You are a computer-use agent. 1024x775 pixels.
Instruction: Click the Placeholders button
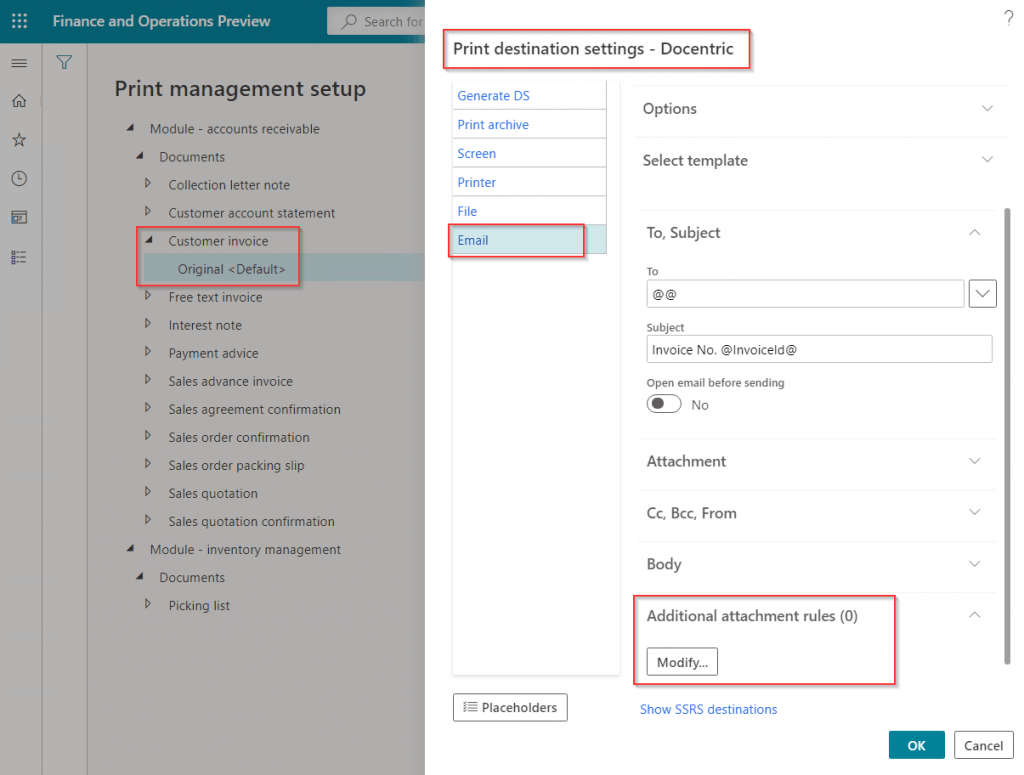point(510,707)
